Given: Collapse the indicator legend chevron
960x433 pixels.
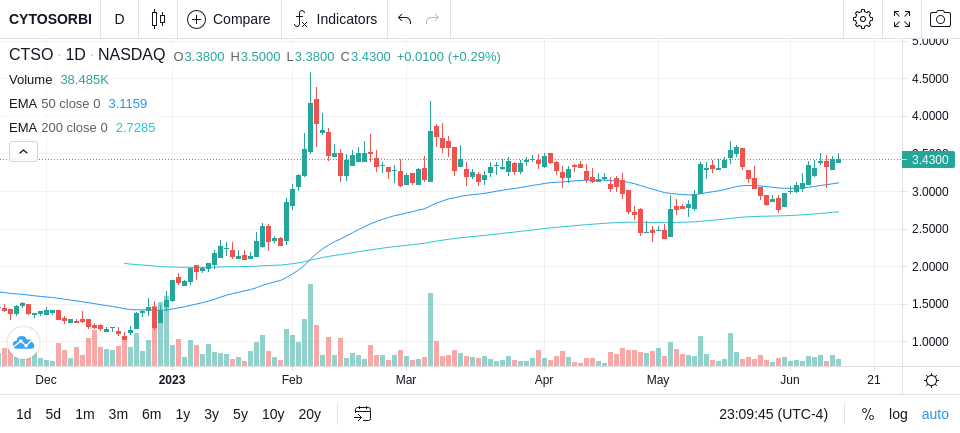Looking at the screenshot, I should click(x=23, y=151).
